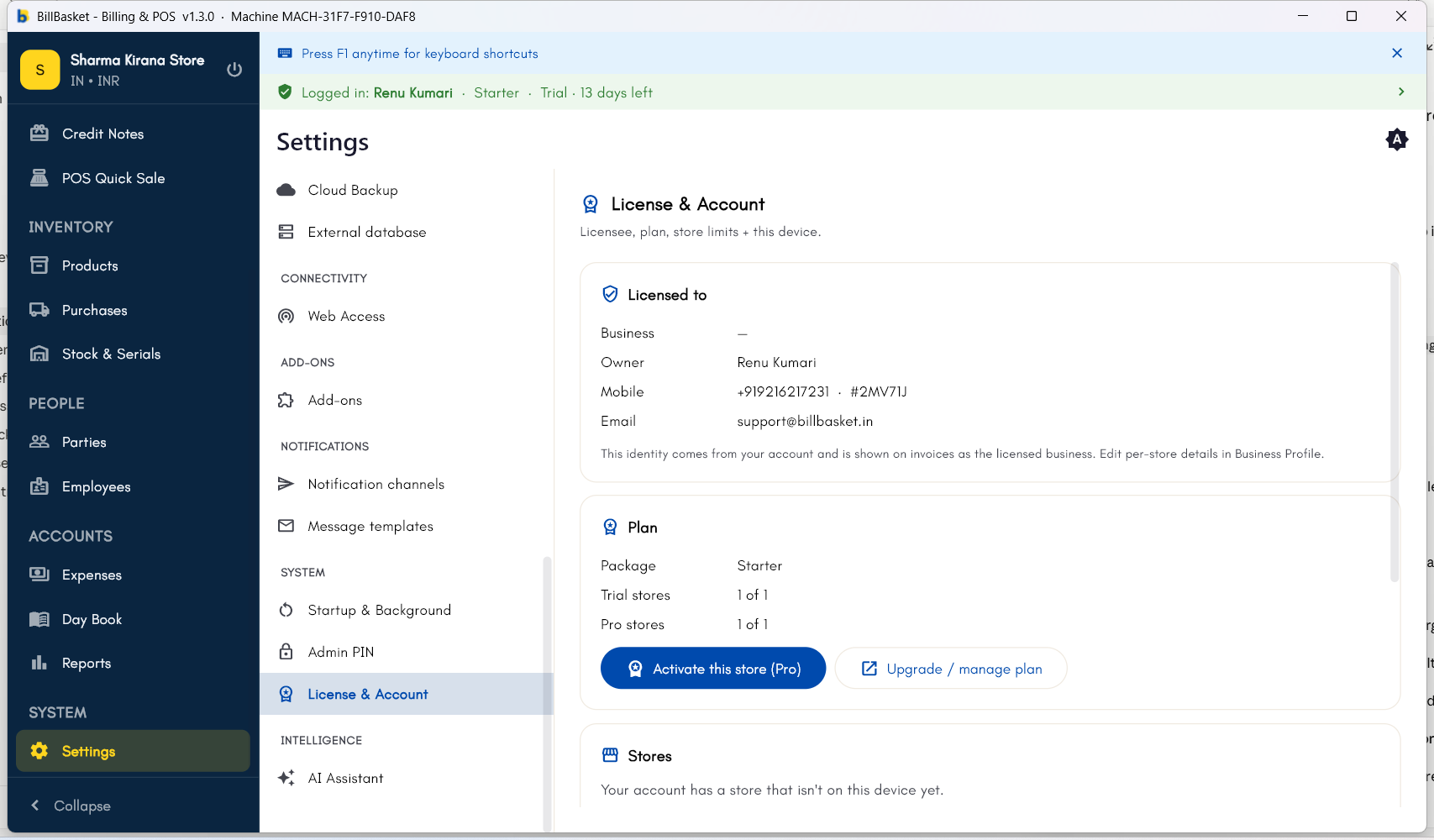Screen dimensions: 1434x840
Task: Click the support@billbasket.in email text
Action: [805, 421]
